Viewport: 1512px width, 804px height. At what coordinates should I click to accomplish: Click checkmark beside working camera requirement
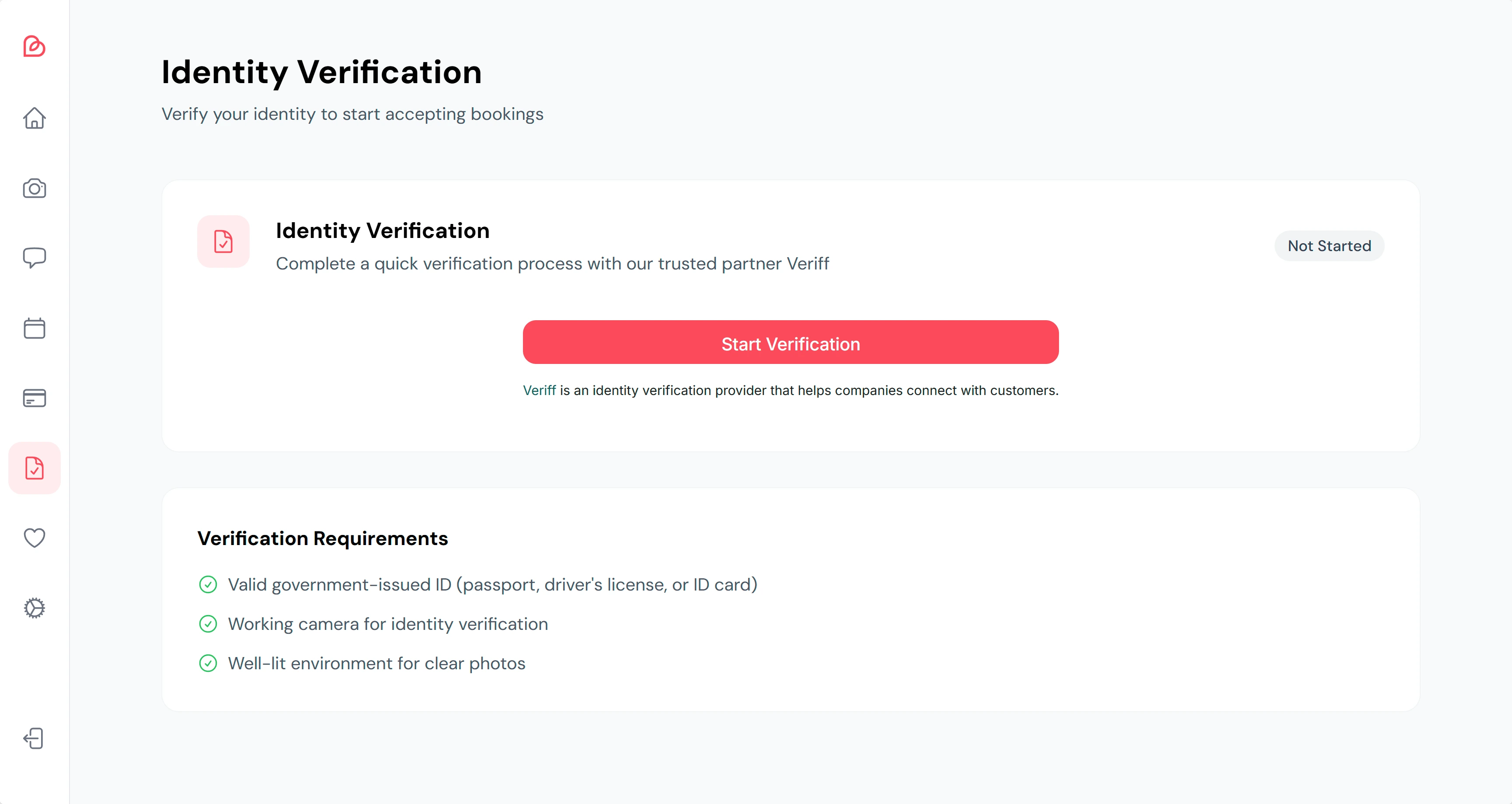click(208, 624)
